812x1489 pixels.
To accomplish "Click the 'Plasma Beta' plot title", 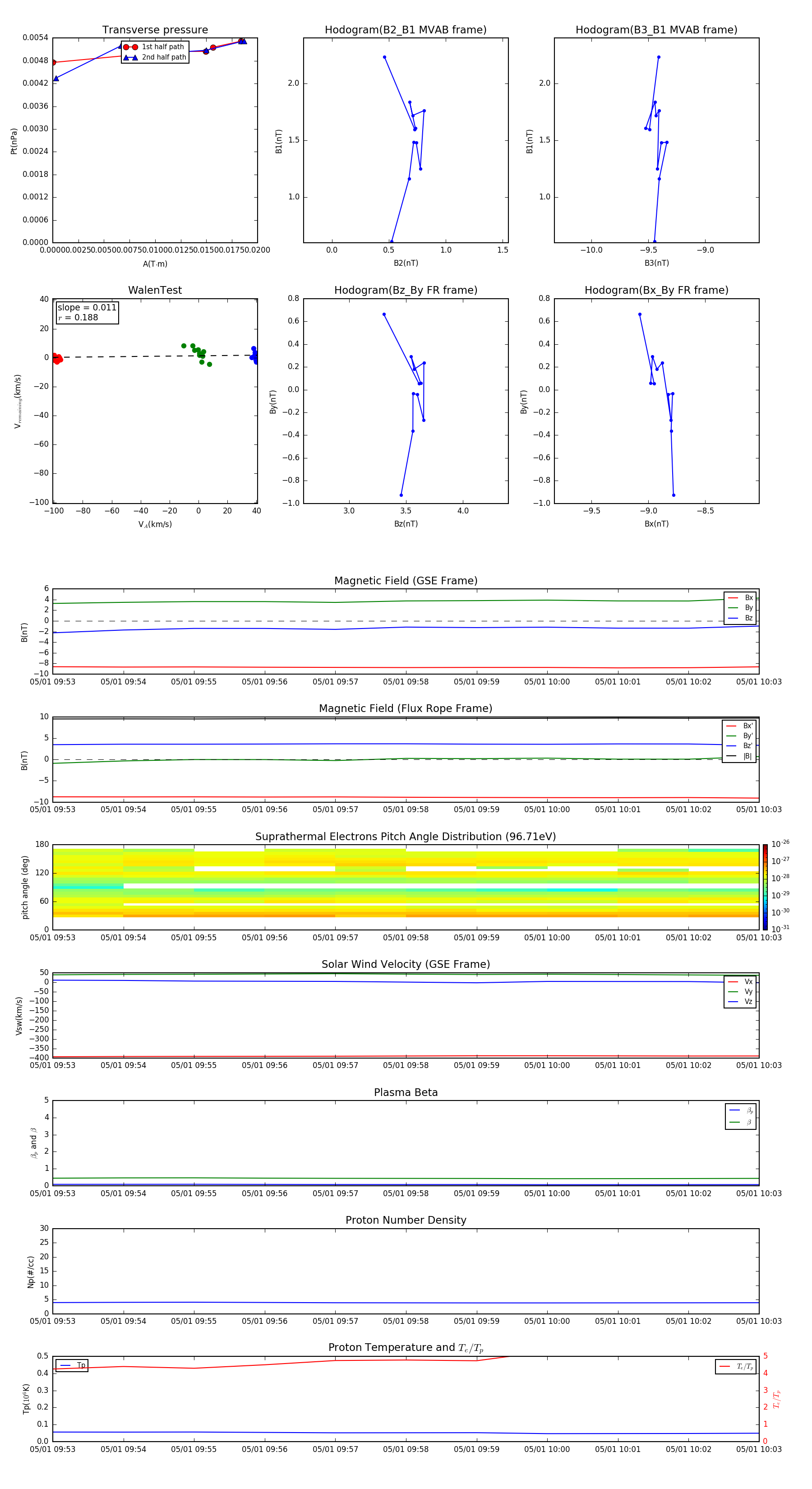I will (406, 1092).
